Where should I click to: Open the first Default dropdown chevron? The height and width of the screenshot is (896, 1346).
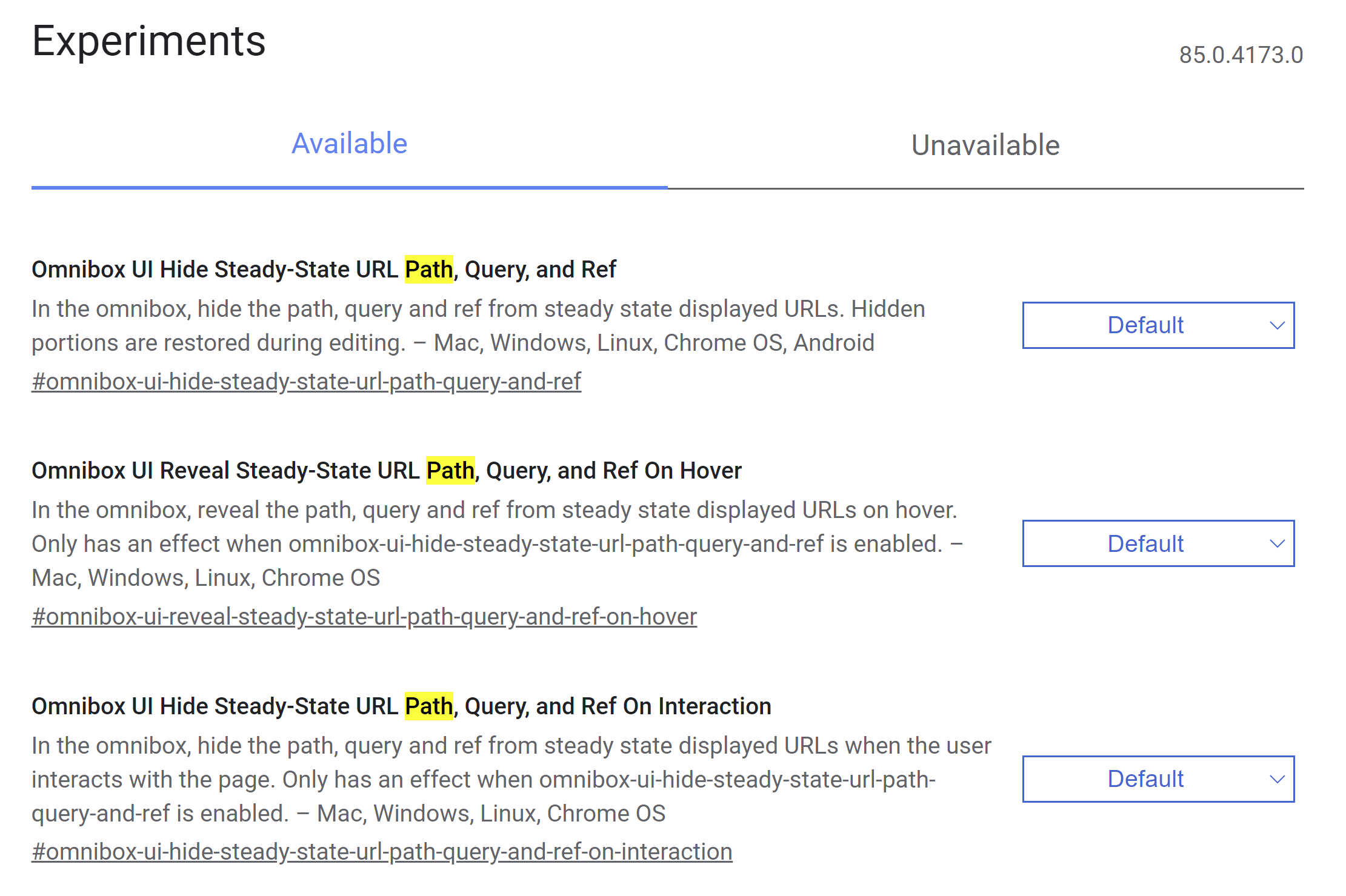tap(1278, 325)
